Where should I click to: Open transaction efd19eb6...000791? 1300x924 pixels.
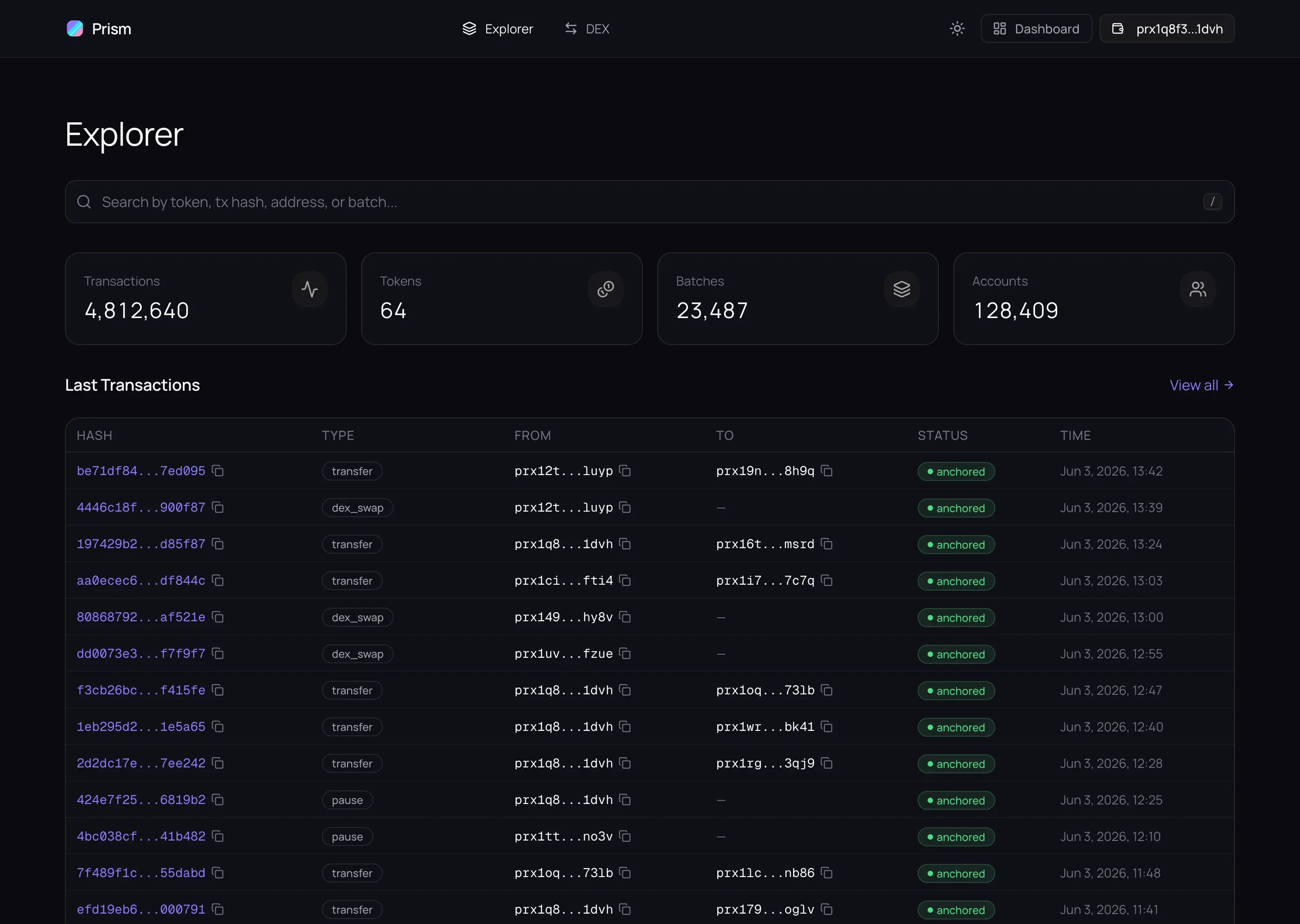point(140,909)
